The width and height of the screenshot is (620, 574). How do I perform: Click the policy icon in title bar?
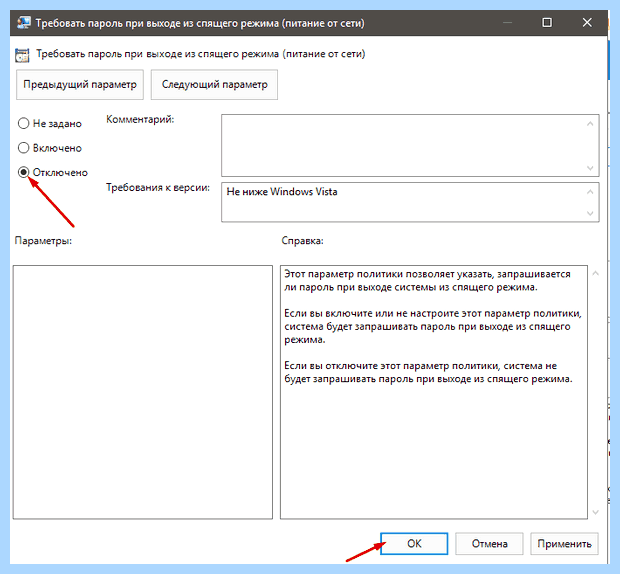pyautogui.click(x=23, y=23)
